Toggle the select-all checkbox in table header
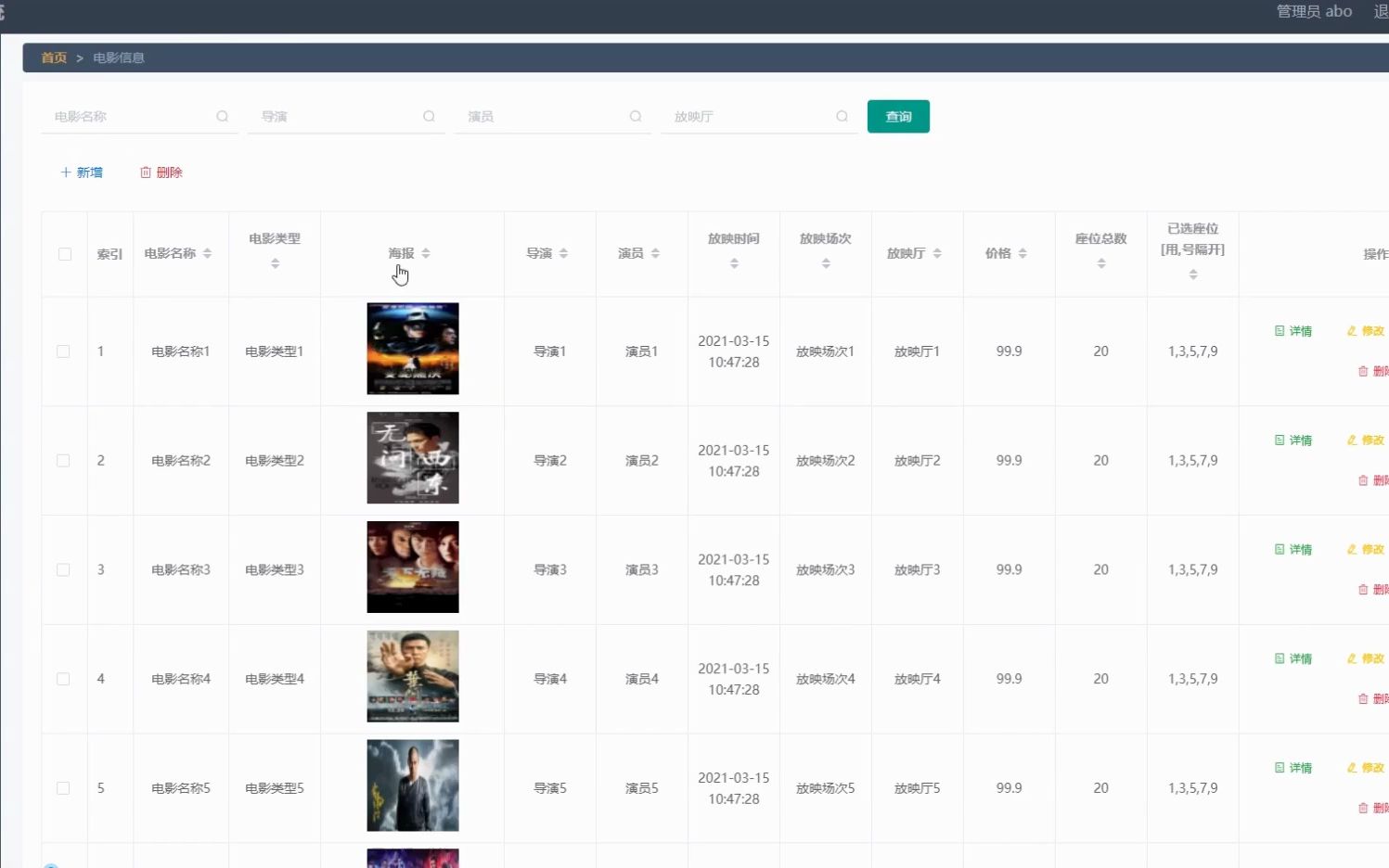The height and width of the screenshot is (868, 1389). (63, 253)
